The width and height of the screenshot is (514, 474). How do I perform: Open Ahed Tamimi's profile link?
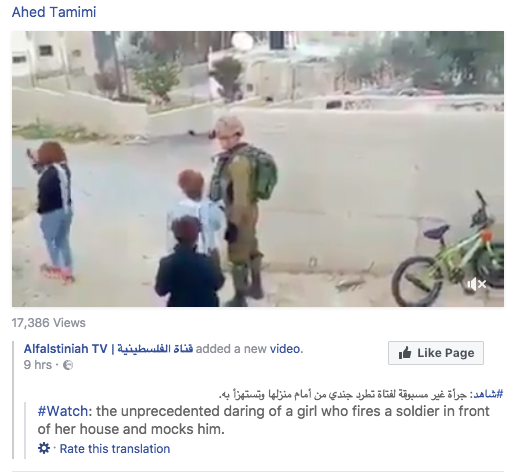54,12
